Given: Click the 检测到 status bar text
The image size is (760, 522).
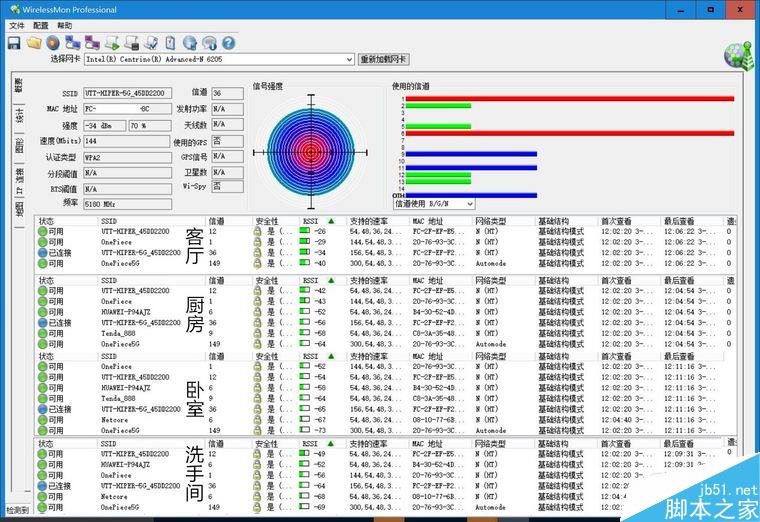Looking at the screenshot, I should pyautogui.click(x=17, y=510).
